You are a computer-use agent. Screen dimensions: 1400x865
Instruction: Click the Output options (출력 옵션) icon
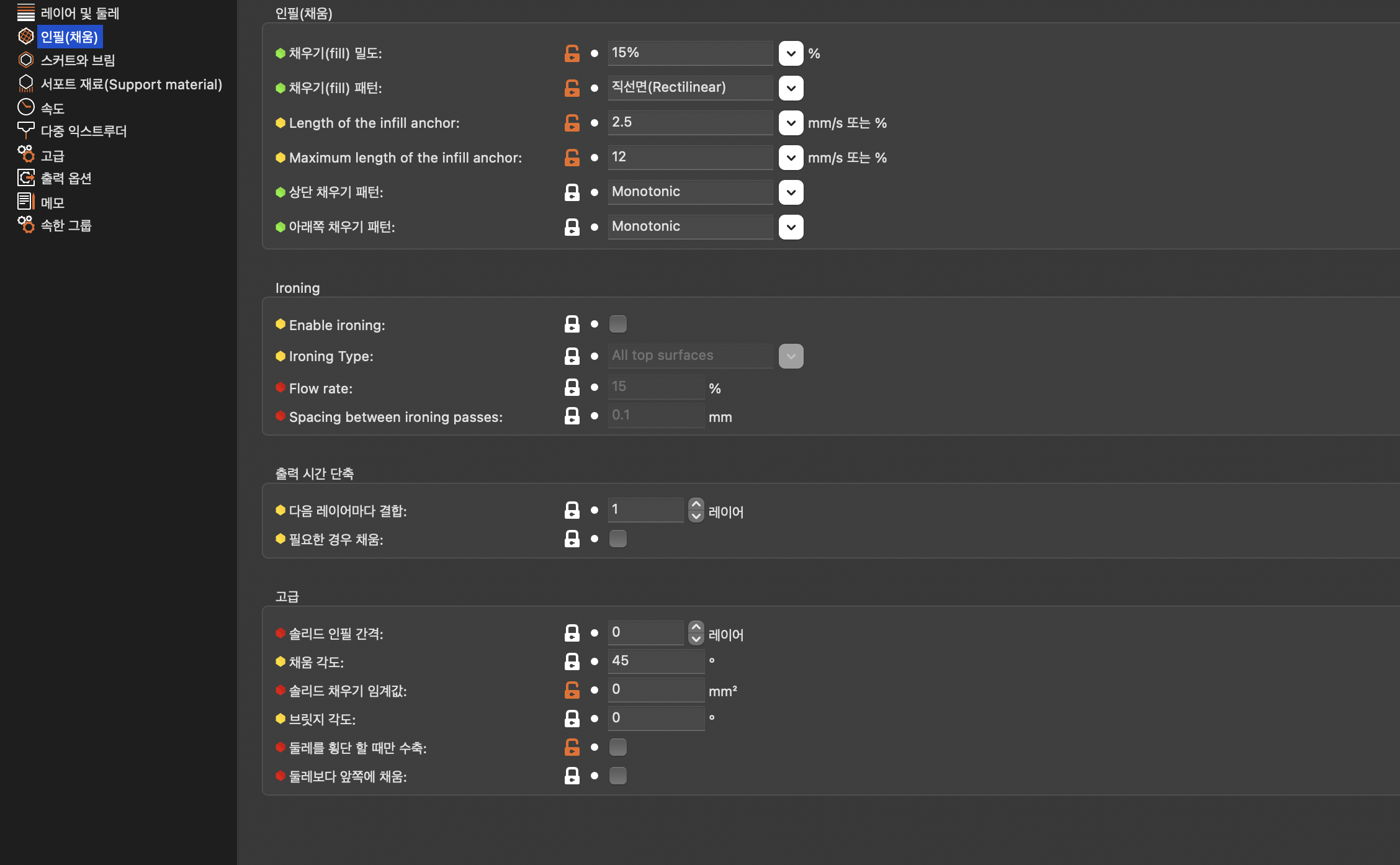click(26, 178)
